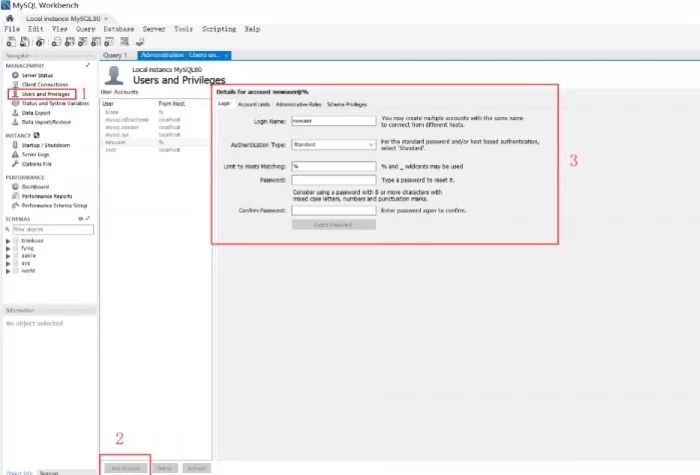Search table data toolbar icon

coord(125,42)
